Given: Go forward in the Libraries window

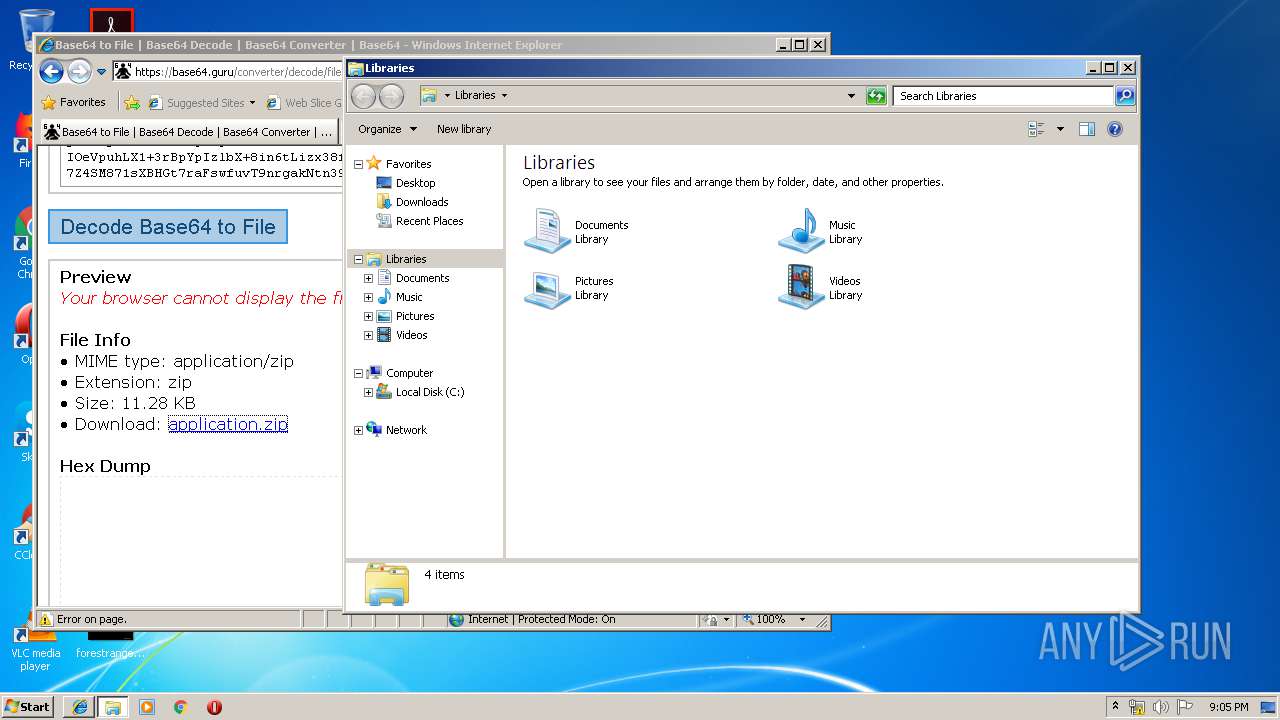Looking at the screenshot, I should click(x=392, y=96).
